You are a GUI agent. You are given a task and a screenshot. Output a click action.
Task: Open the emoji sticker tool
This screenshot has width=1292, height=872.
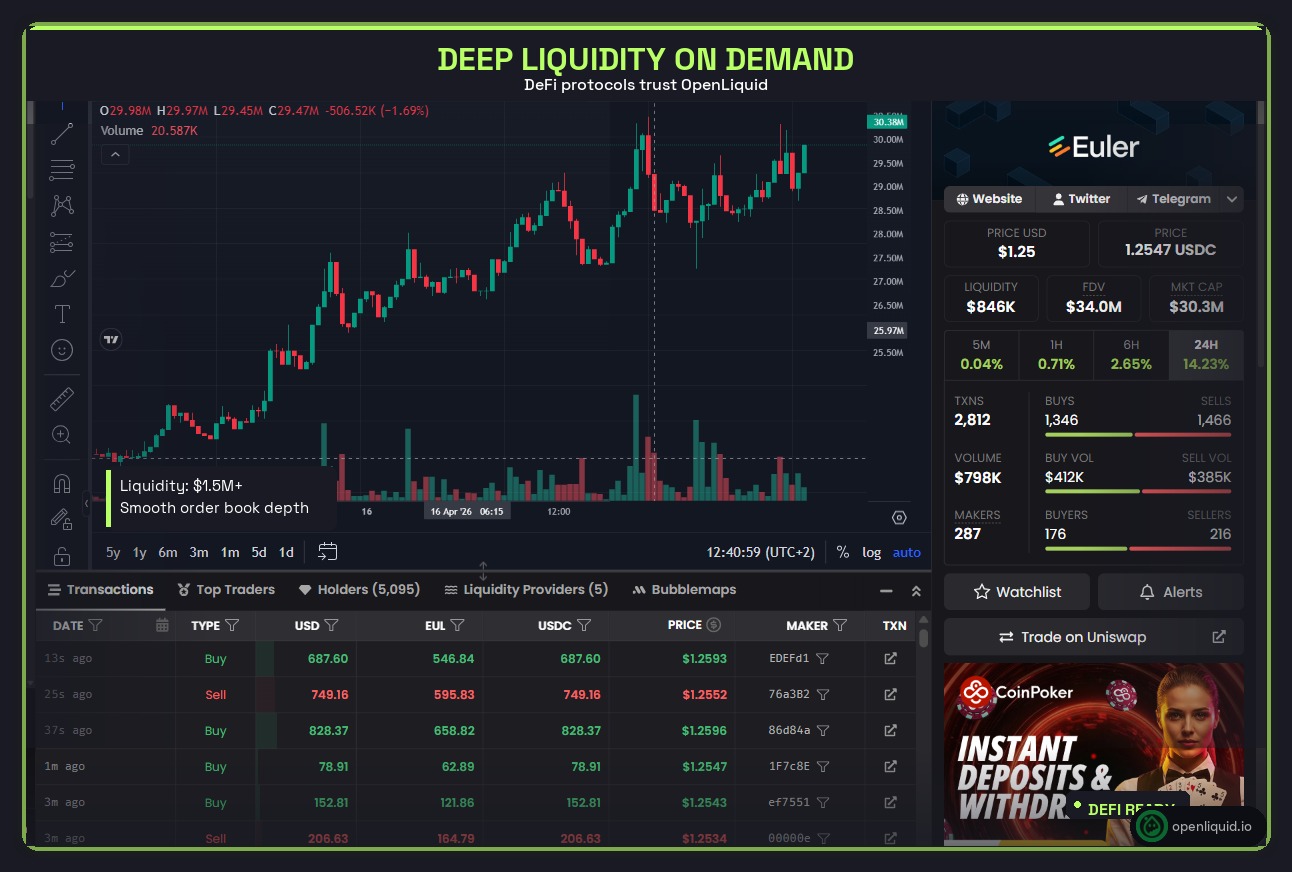click(61, 350)
